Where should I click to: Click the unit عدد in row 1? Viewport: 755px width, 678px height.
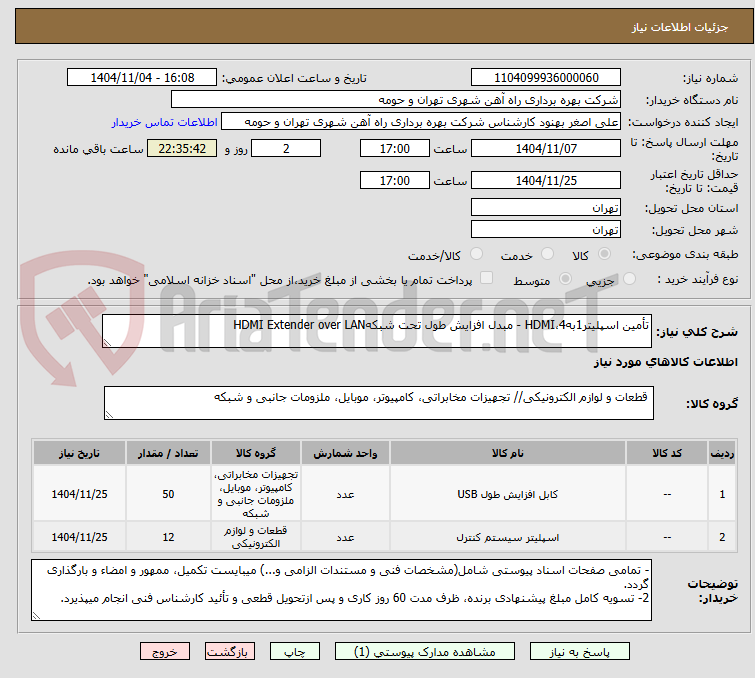click(345, 494)
